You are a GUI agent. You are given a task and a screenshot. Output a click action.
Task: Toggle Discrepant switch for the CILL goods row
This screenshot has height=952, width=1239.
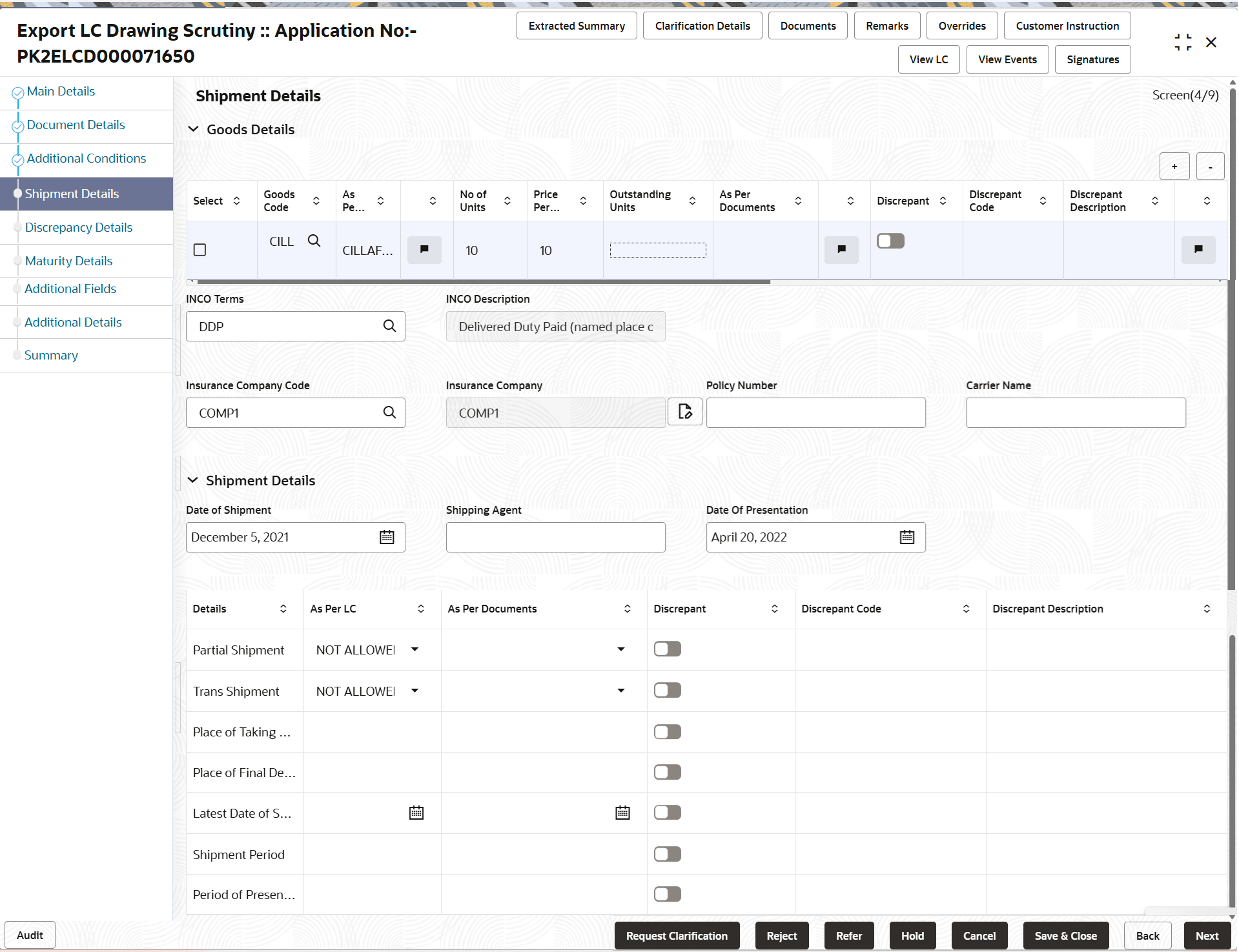(891, 241)
